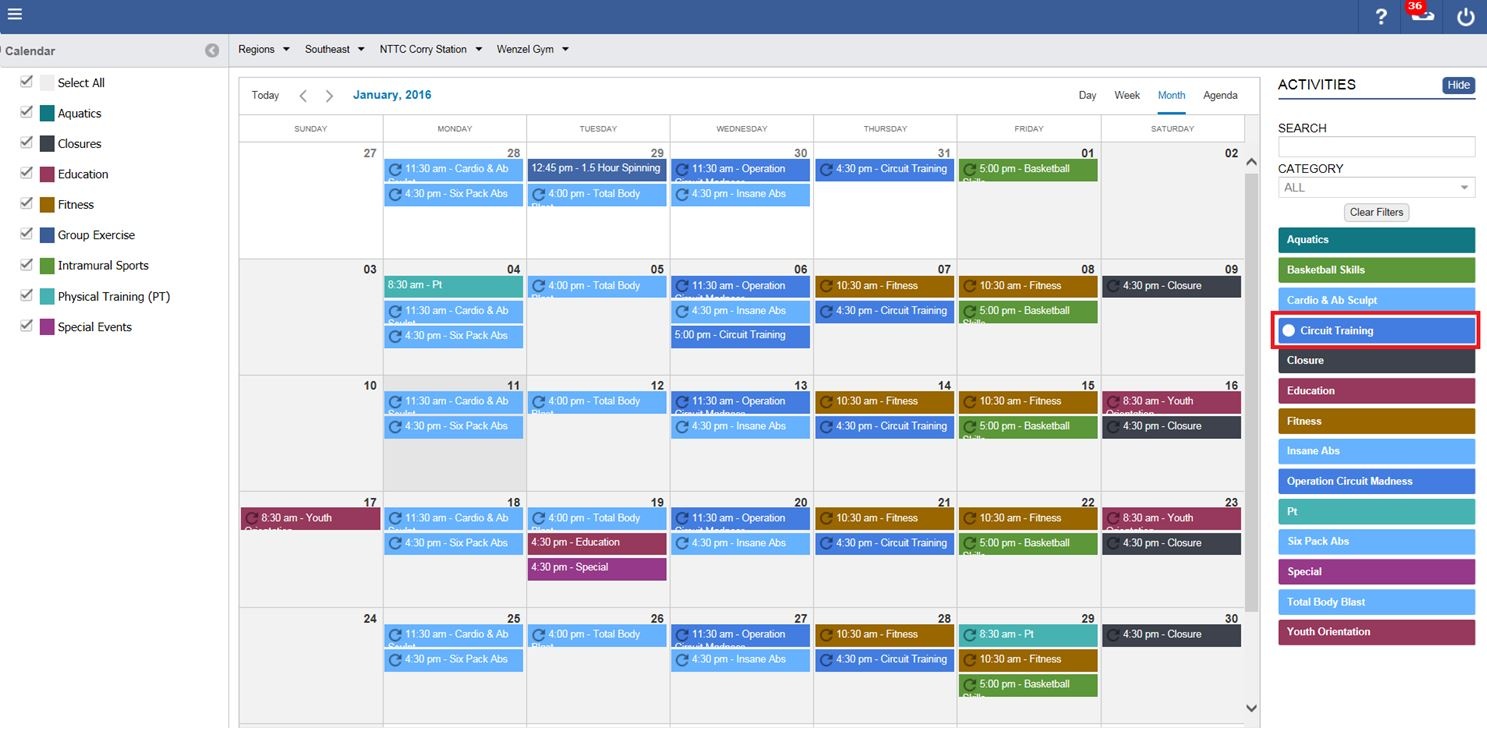Viewport: 1487px width, 735px height.
Task: Hide the Activities panel
Action: click(1458, 85)
